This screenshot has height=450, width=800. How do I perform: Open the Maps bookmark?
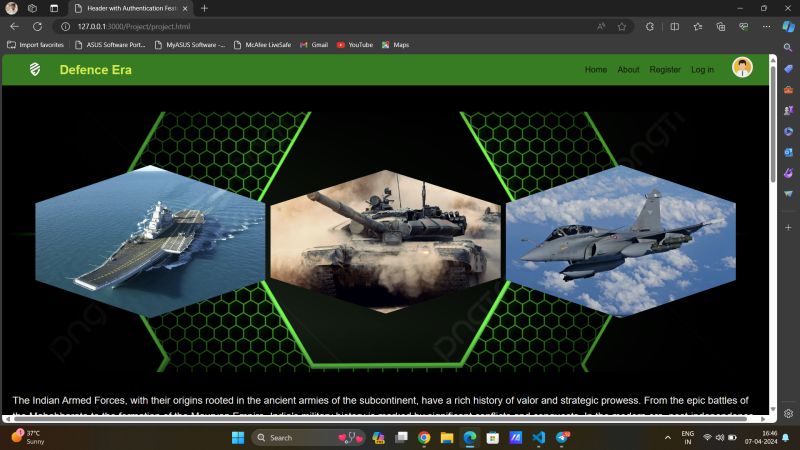pyautogui.click(x=395, y=45)
